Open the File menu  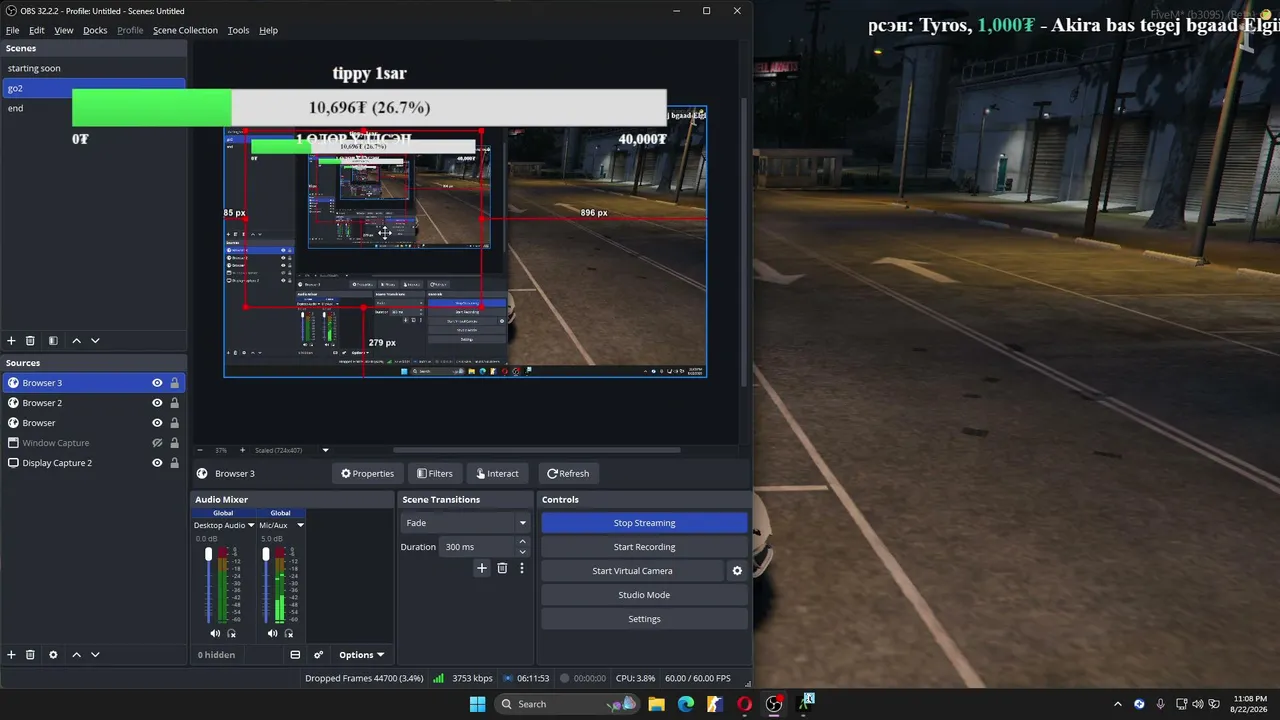[13, 30]
